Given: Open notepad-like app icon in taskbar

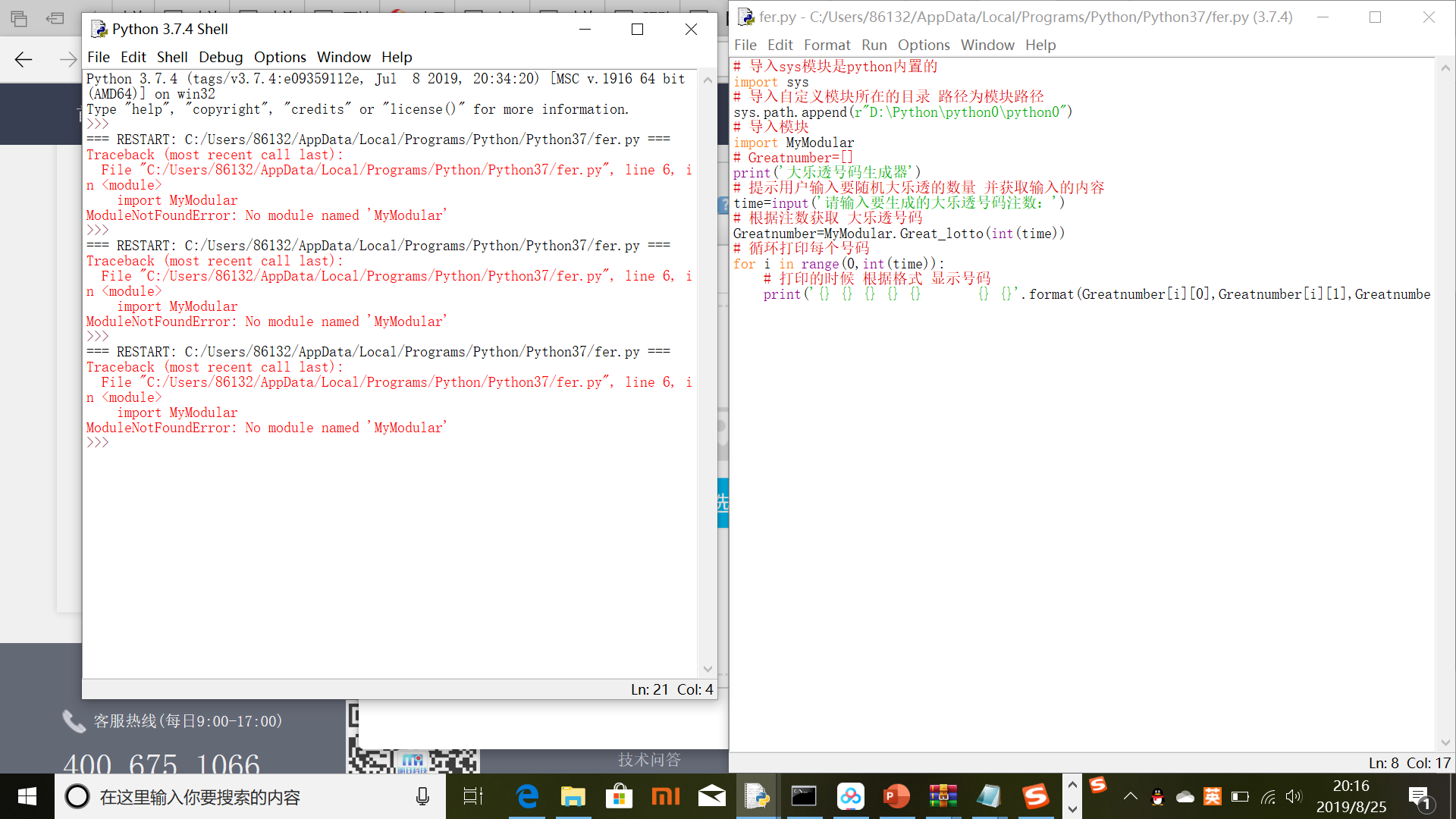Looking at the screenshot, I should coord(989,796).
